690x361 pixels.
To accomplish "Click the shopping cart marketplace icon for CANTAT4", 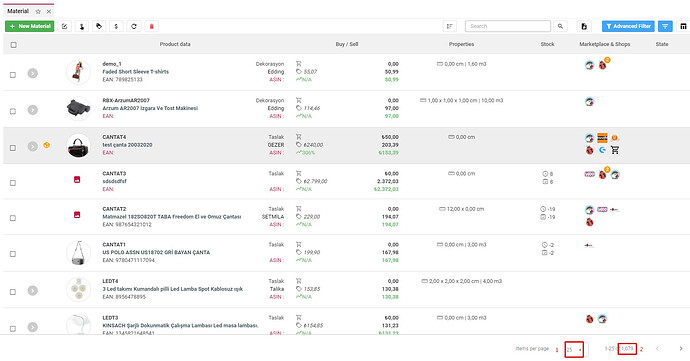I will [x=615, y=150].
